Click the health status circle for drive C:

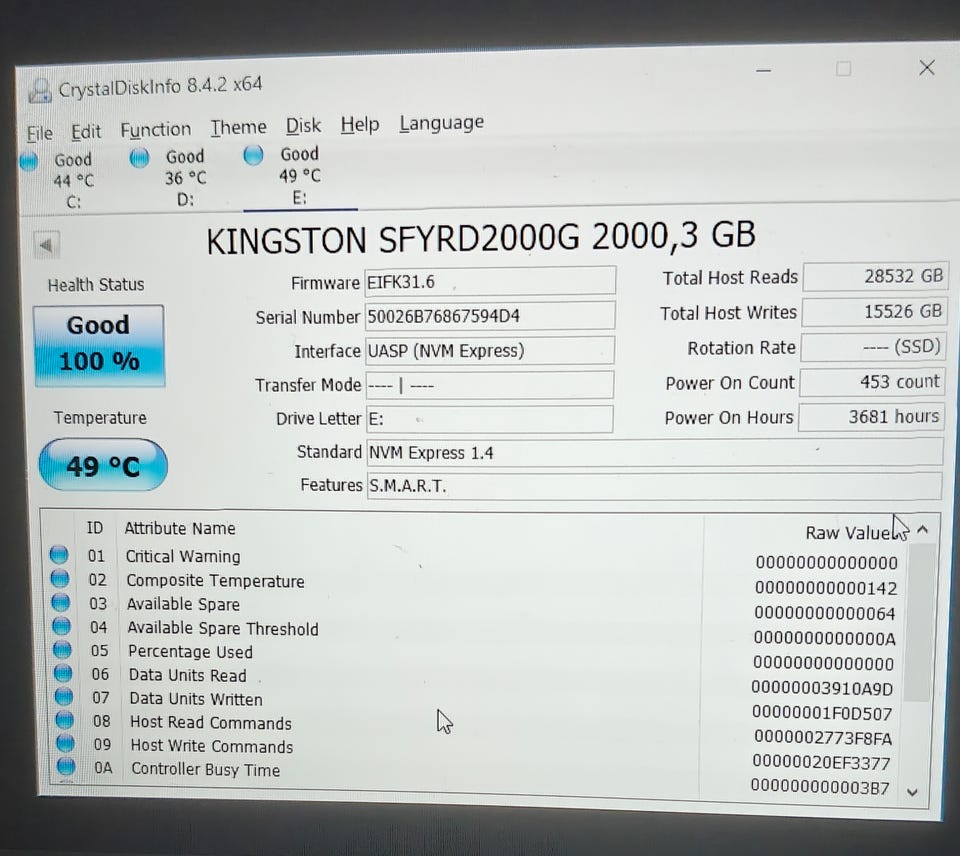(28, 161)
